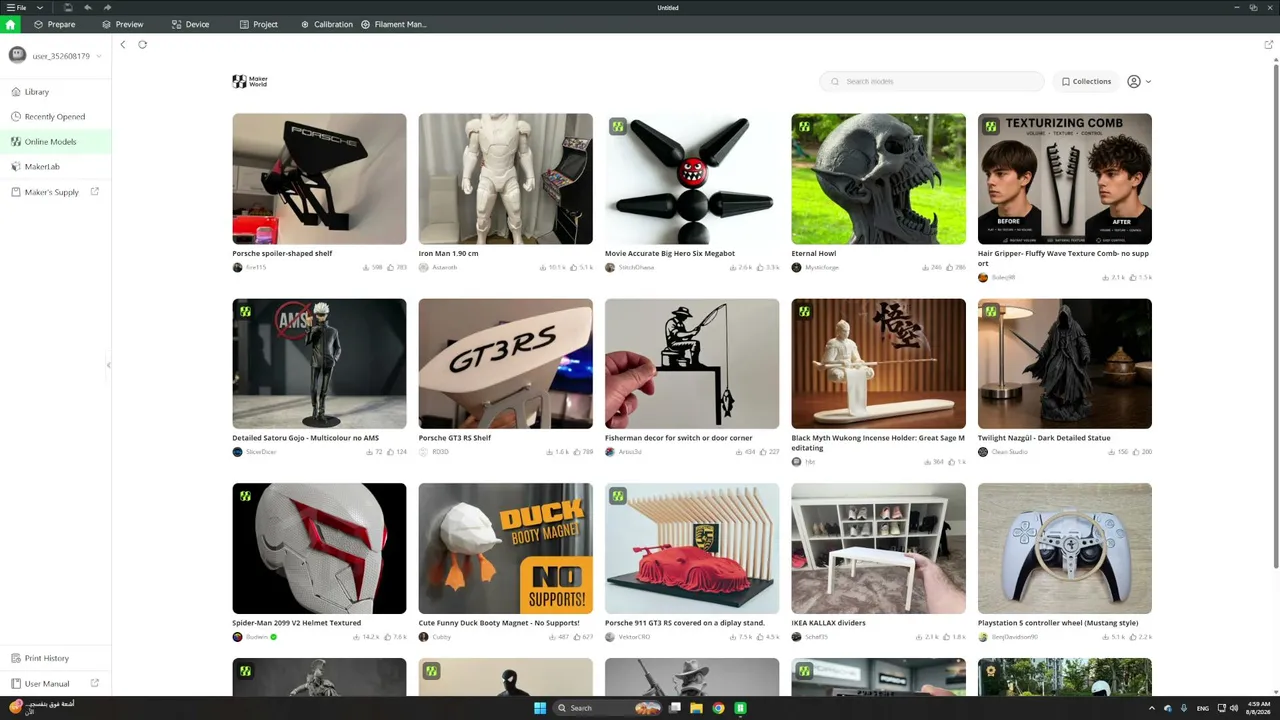
Task: Click the Search models input field
Action: tap(931, 81)
